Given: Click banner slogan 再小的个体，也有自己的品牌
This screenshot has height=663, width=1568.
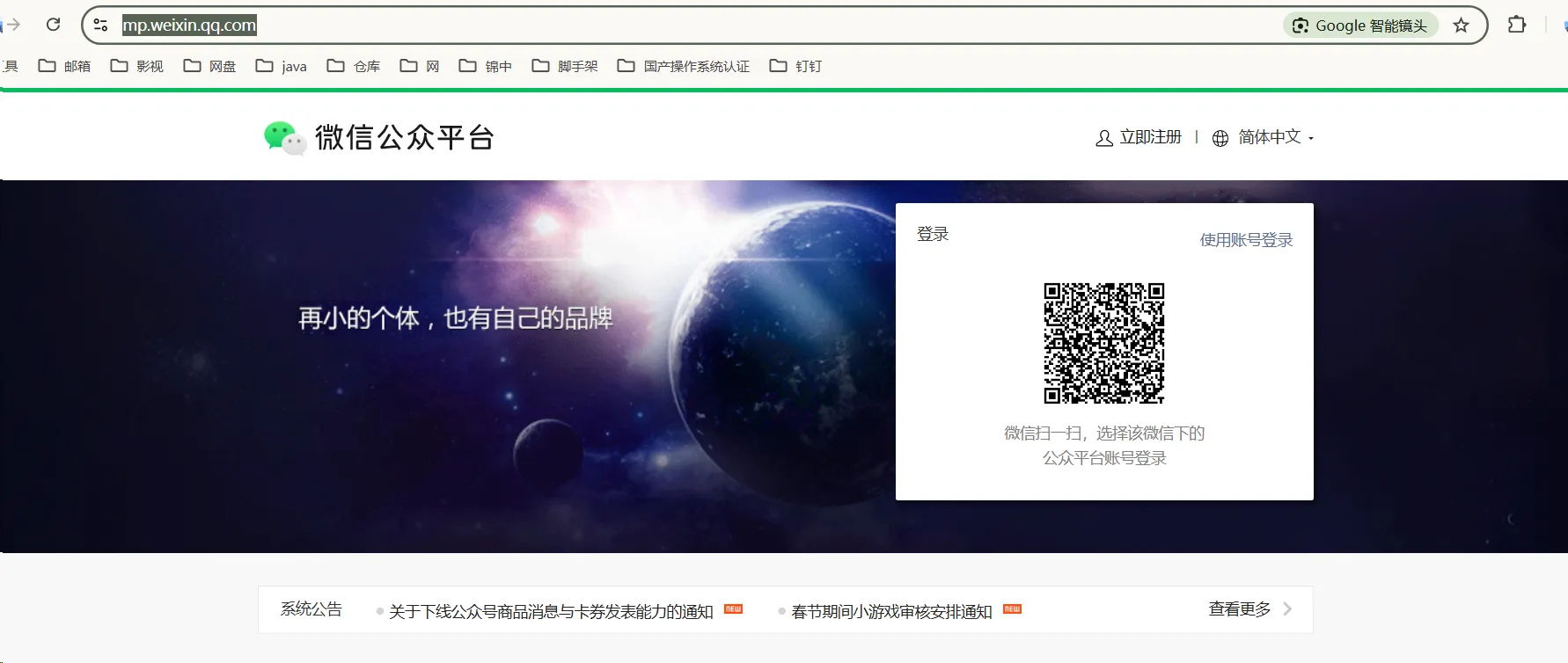Looking at the screenshot, I should click(x=456, y=318).
